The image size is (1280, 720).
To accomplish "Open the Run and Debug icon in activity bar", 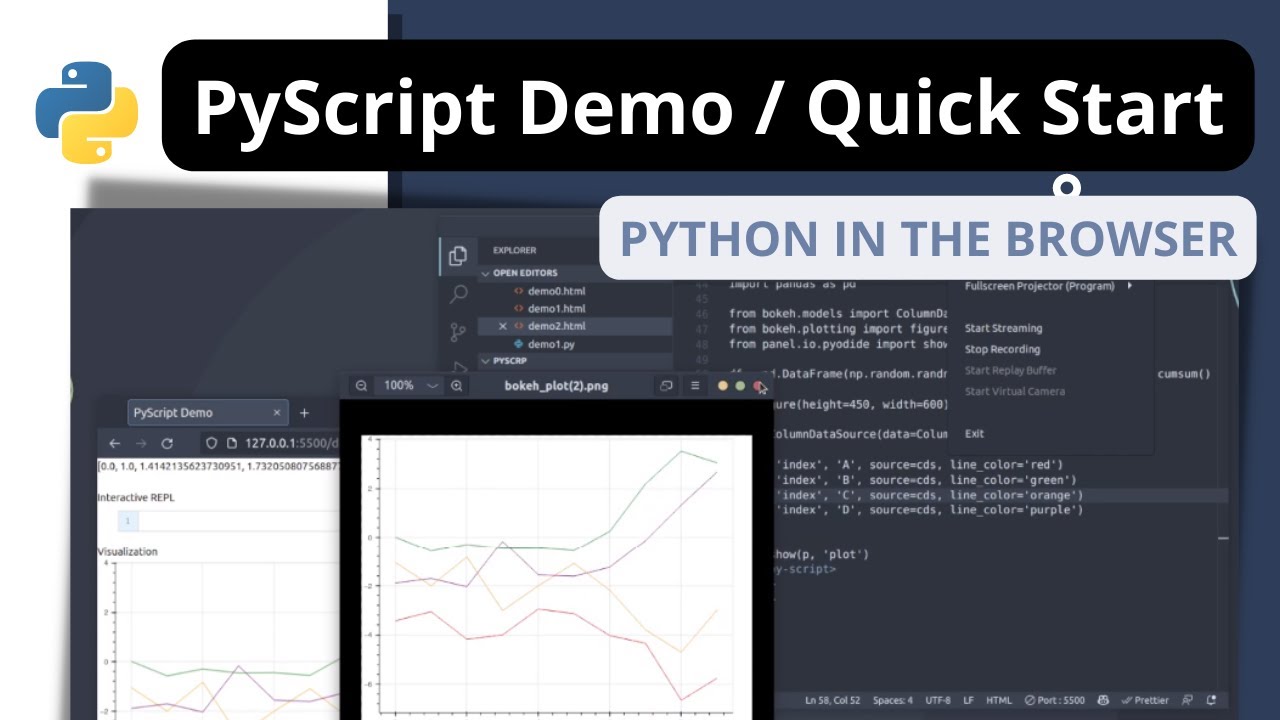I will 460,366.
